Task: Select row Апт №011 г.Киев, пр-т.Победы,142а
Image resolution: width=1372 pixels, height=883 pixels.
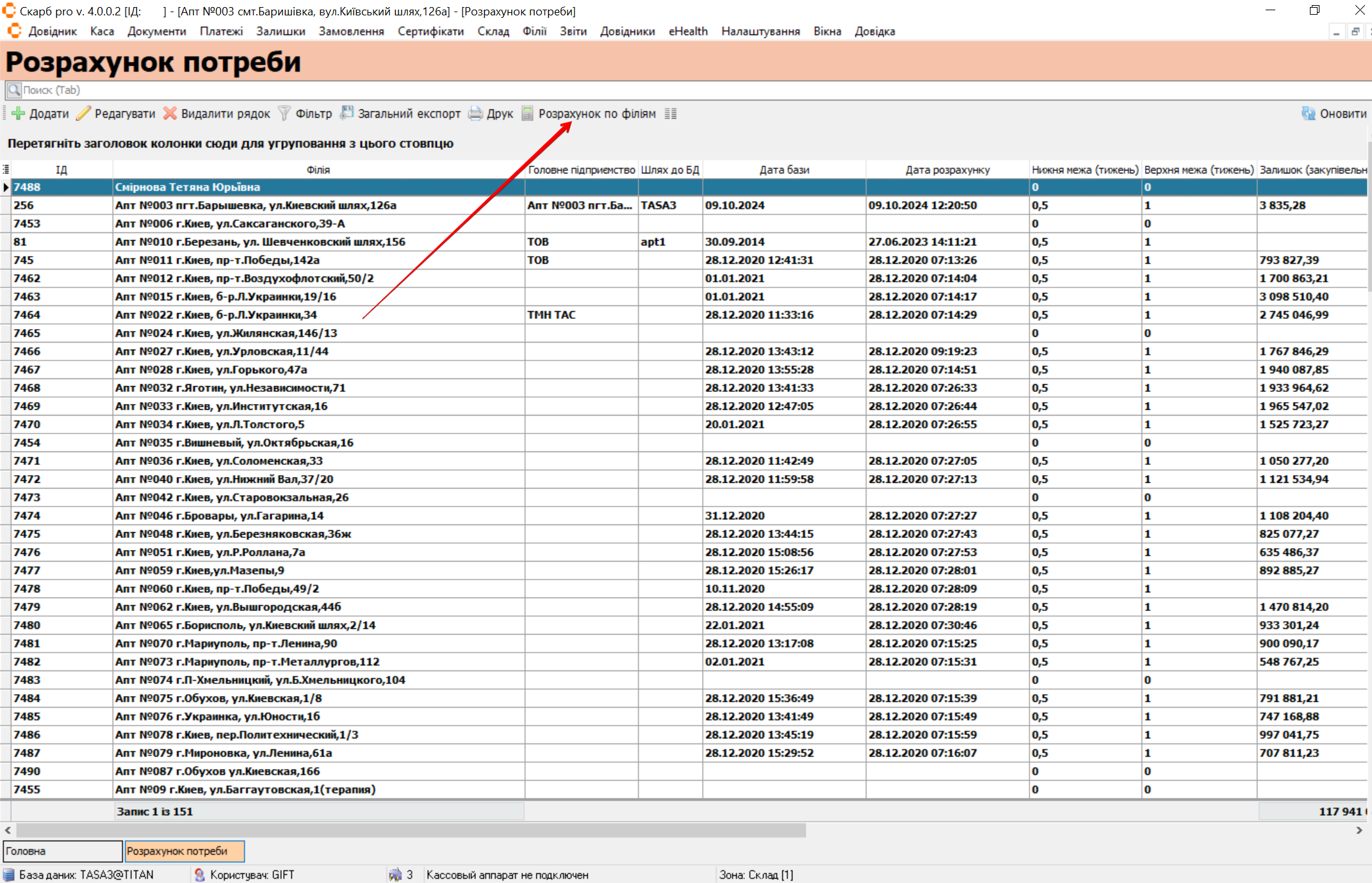Action: pyautogui.click(x=217, y=260)
